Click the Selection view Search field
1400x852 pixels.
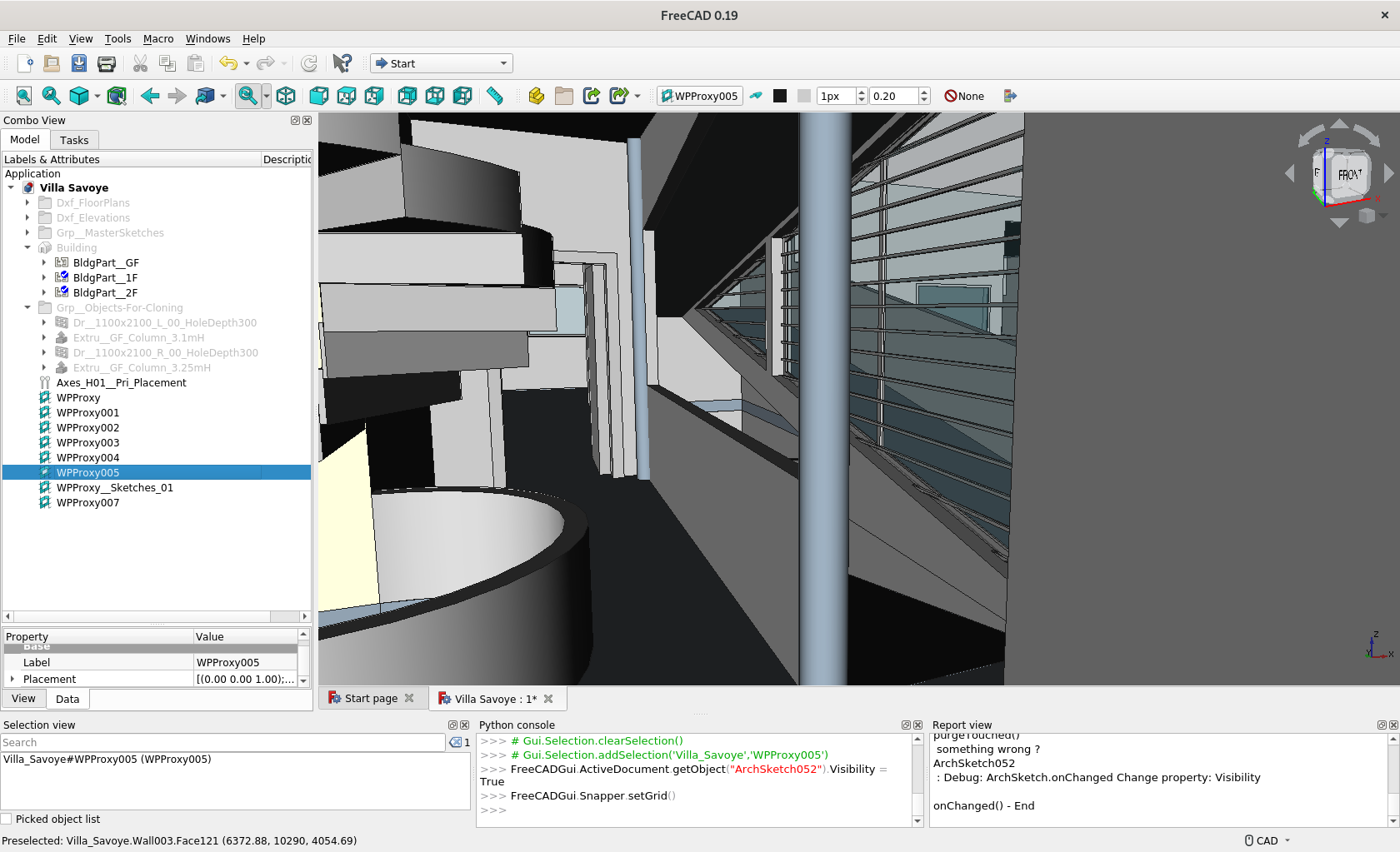[223, 742]
